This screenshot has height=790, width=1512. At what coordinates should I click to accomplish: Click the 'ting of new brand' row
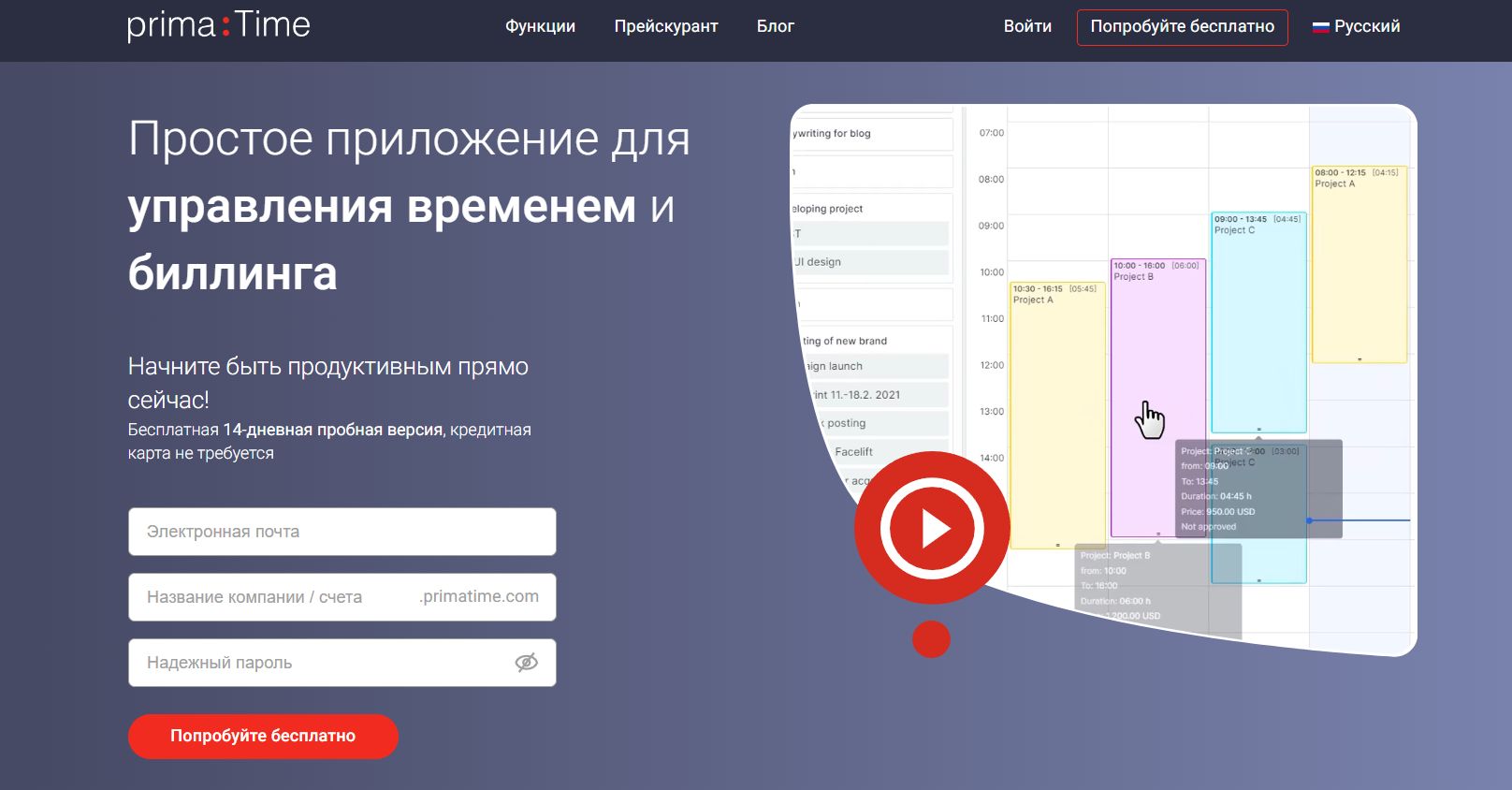tap(876, 341)
